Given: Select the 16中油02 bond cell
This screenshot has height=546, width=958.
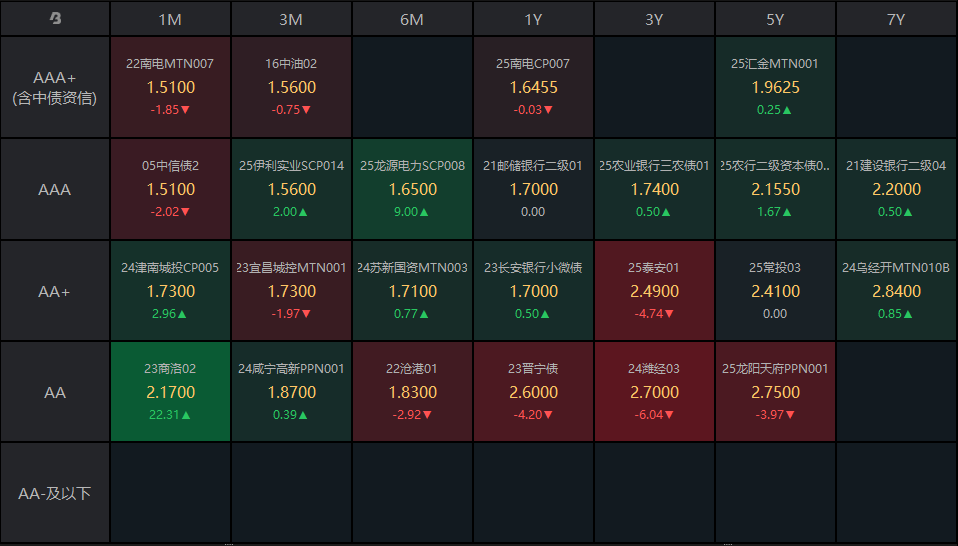Looking at the screenshot, I should [291, 87].
